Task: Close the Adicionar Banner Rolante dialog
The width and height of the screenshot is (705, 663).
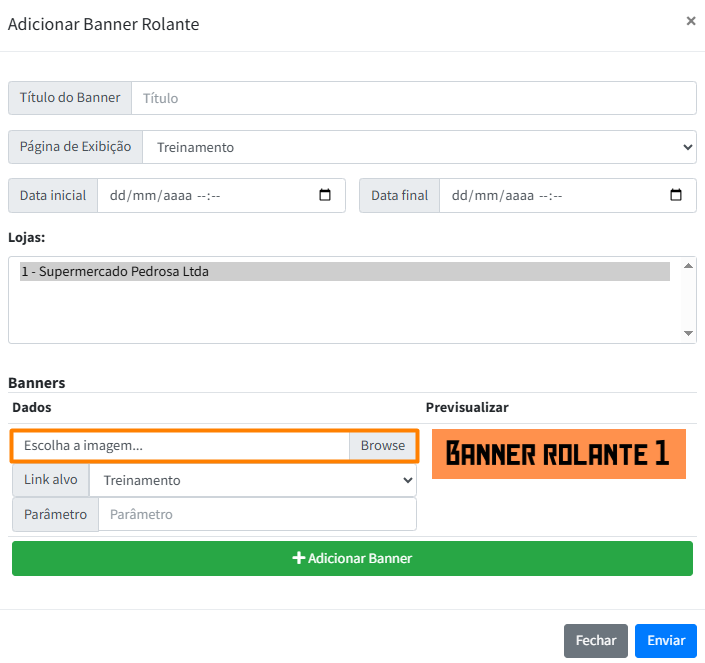Action: click(690, 21)
